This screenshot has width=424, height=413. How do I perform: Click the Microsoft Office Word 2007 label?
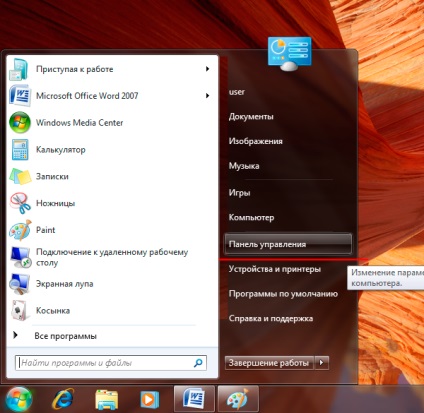point(87,96)
